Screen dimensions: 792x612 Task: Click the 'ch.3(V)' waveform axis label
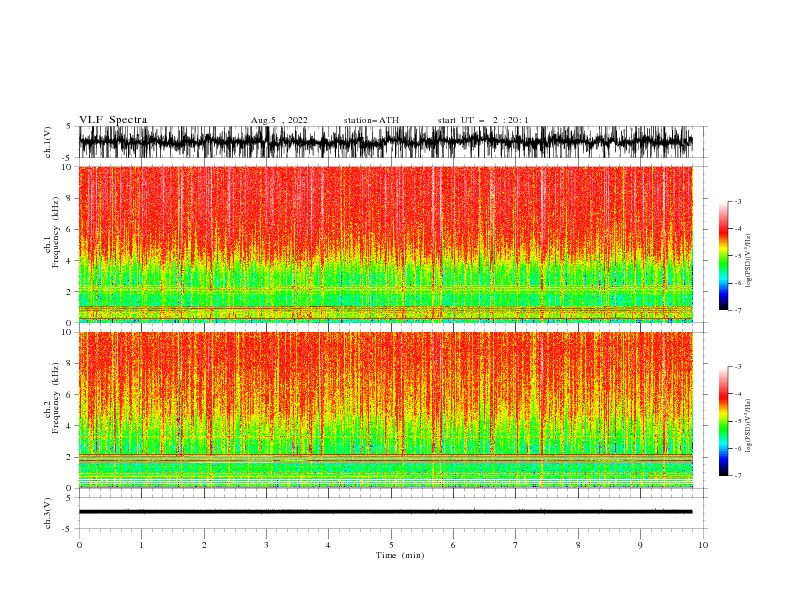[x=48, y=513]
